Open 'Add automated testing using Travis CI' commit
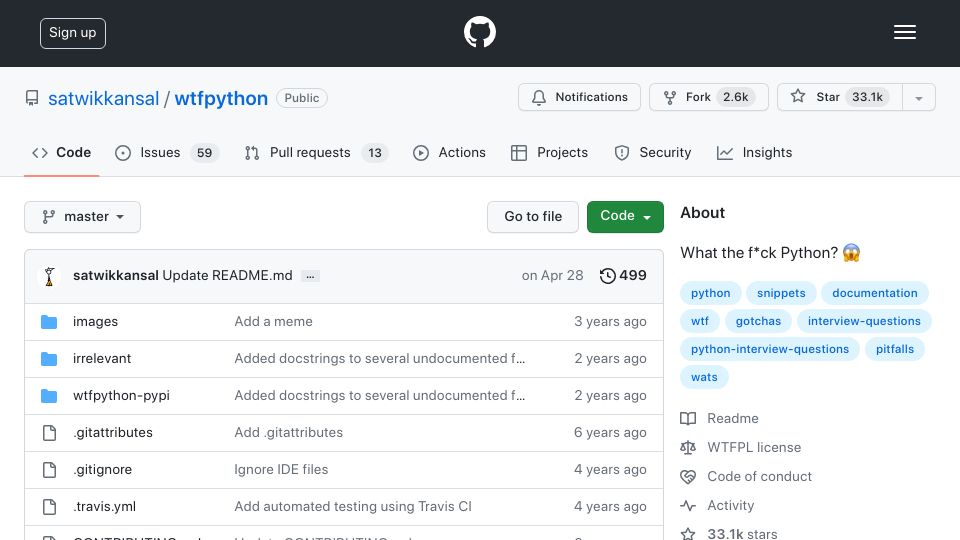 click(x=353, y=507)
